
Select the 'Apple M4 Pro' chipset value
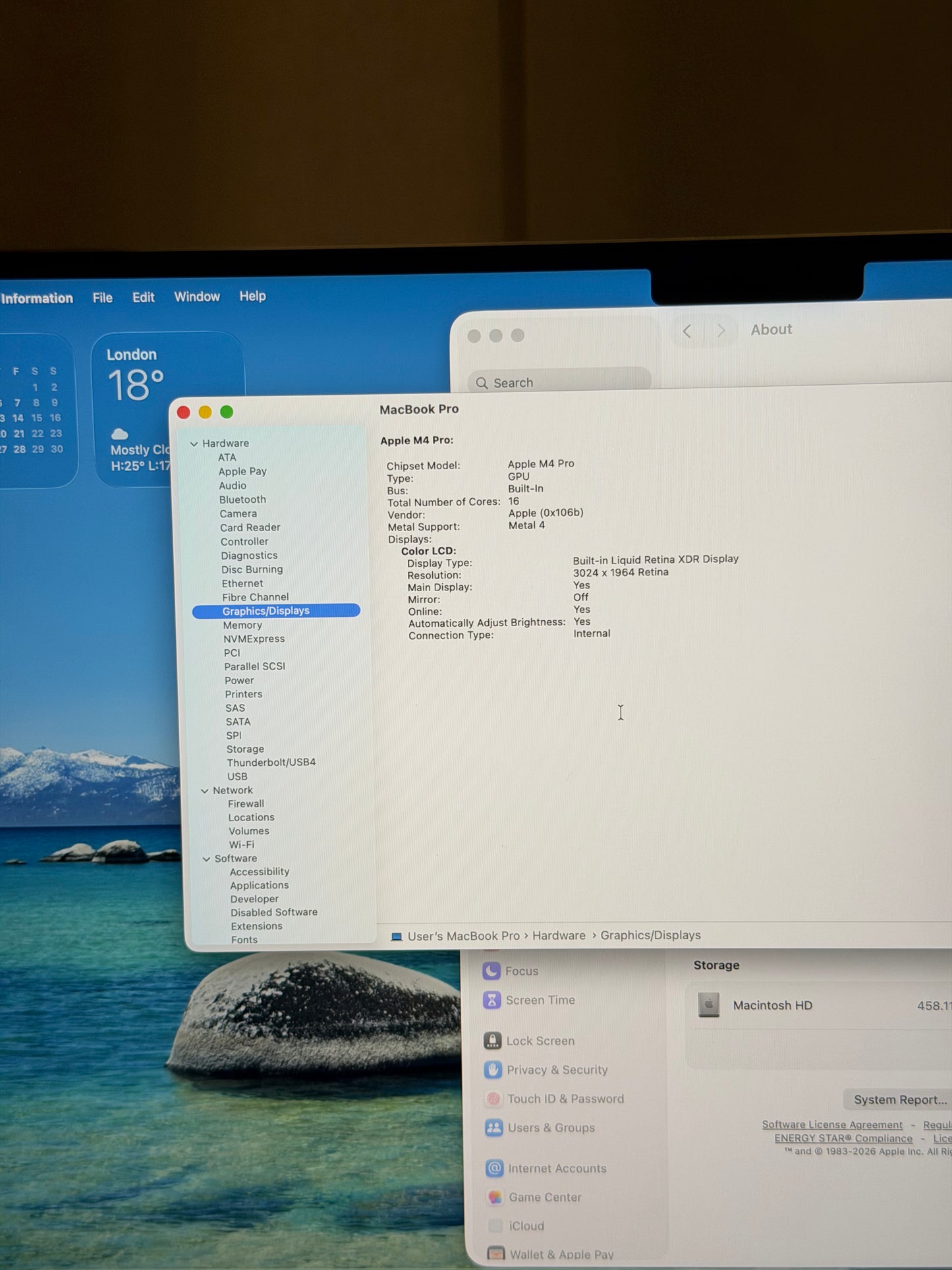[541, 464]
